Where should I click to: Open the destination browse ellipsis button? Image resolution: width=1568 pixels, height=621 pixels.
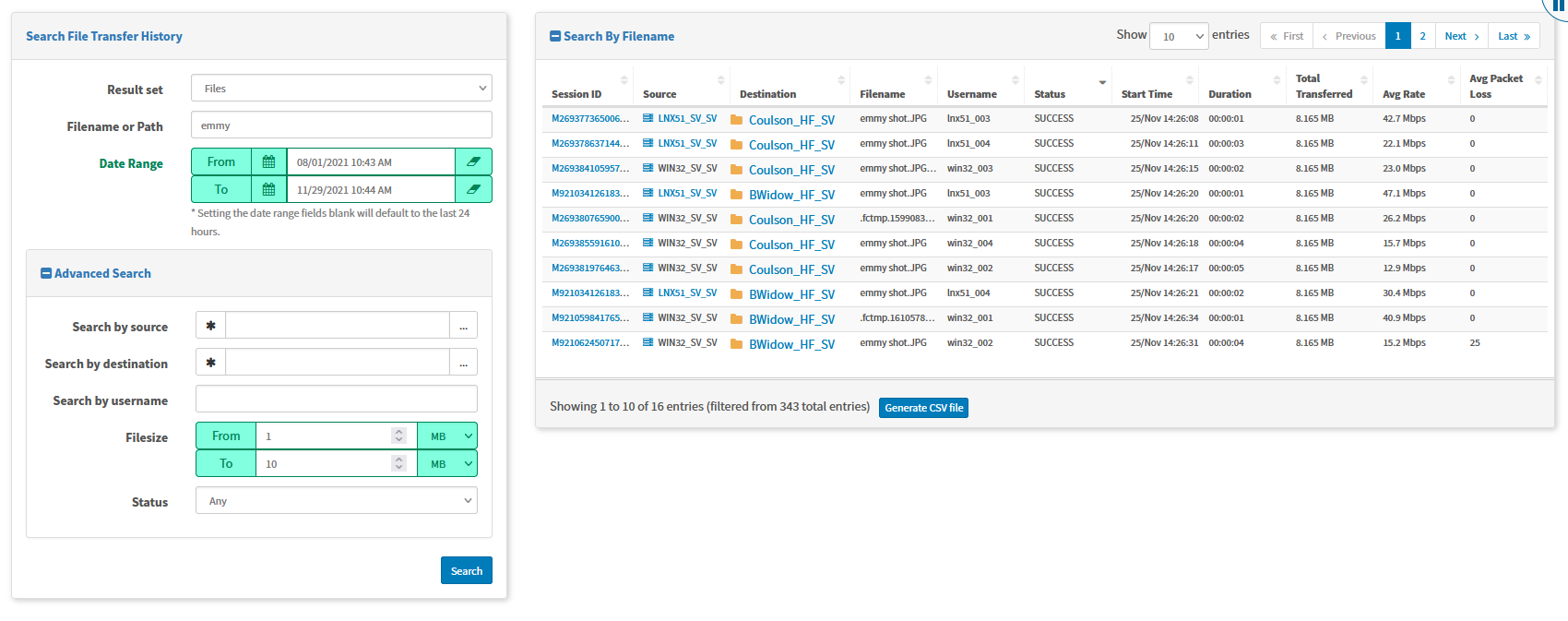coord(463,363)
